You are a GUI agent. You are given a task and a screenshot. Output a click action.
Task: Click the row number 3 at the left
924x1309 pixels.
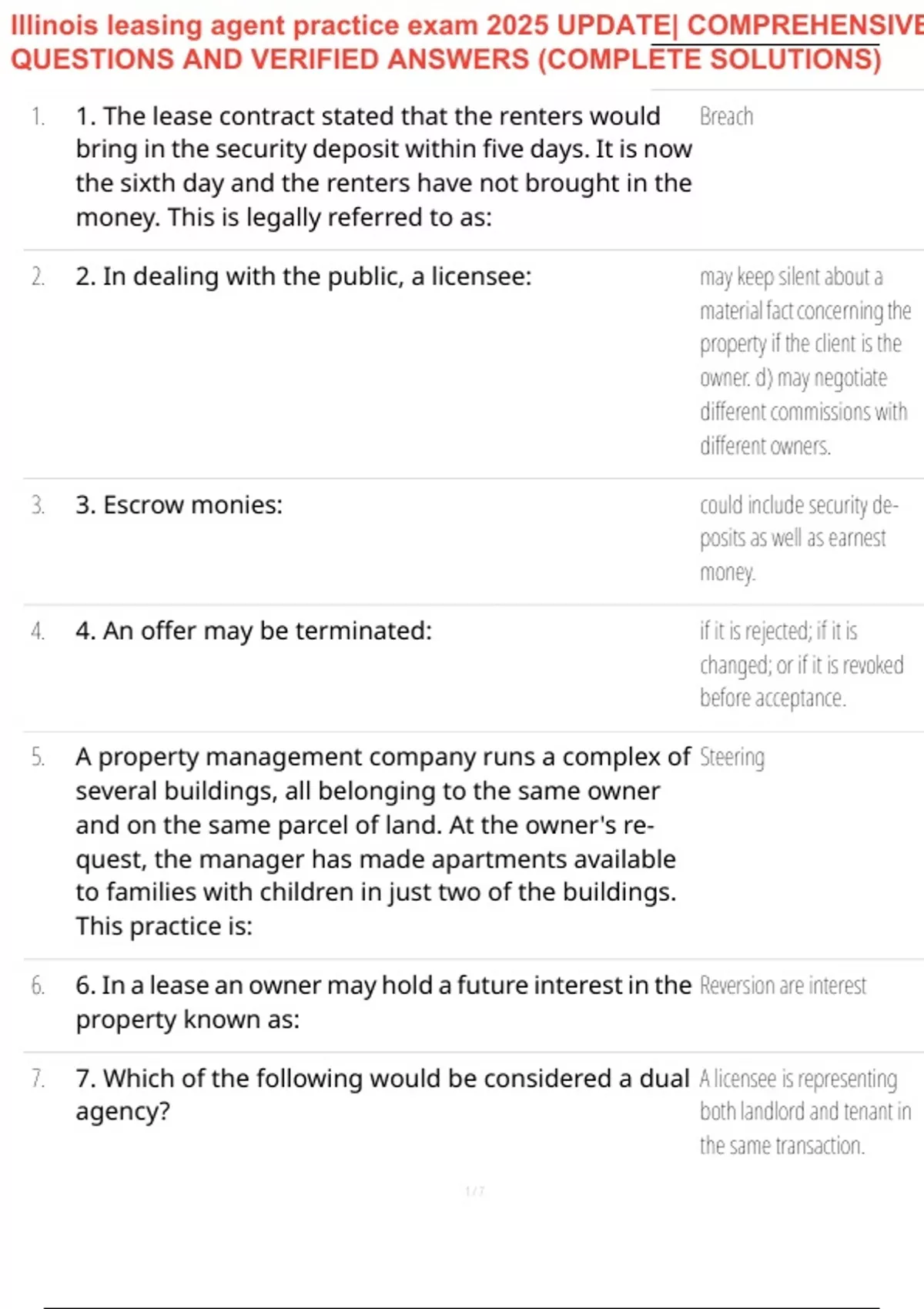tap(38, 505)
